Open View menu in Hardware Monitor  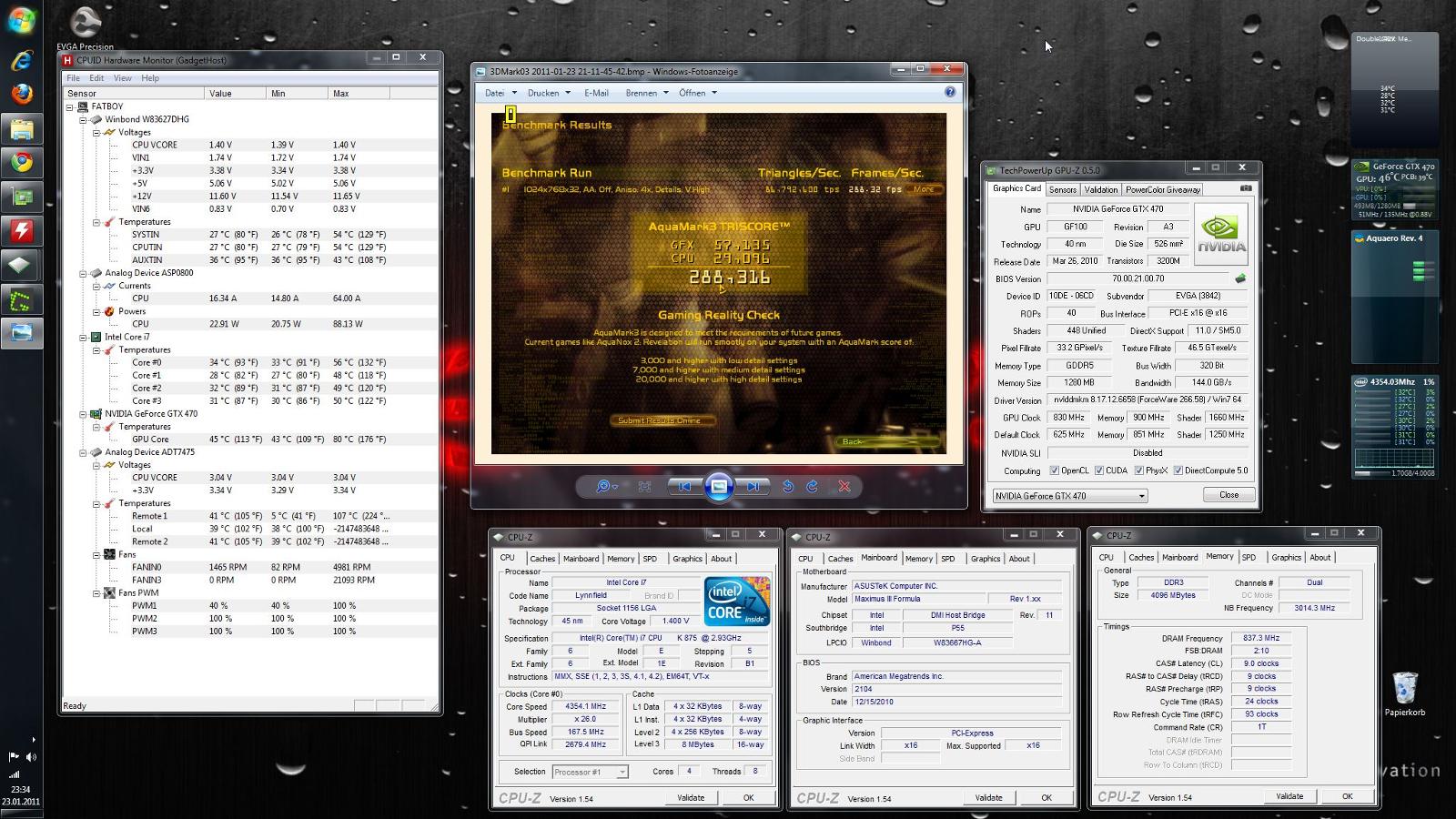point(122,78)
